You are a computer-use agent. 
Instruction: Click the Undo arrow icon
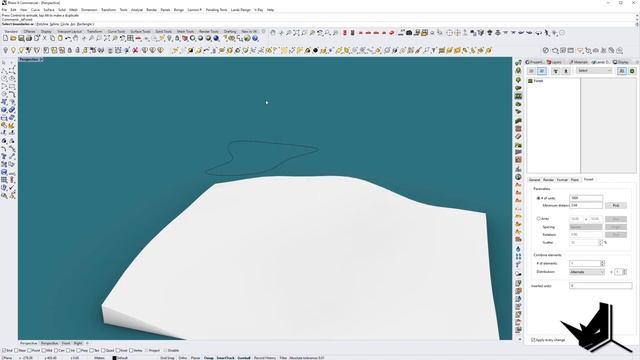point(68,38)
